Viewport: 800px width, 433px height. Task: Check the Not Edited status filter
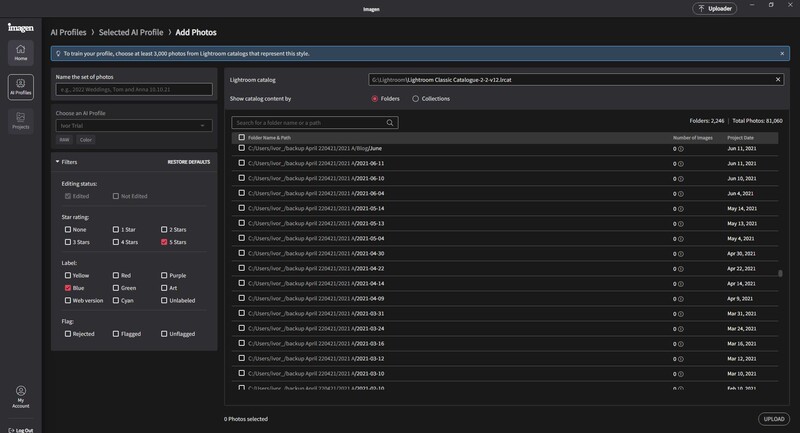coord(116,196)
